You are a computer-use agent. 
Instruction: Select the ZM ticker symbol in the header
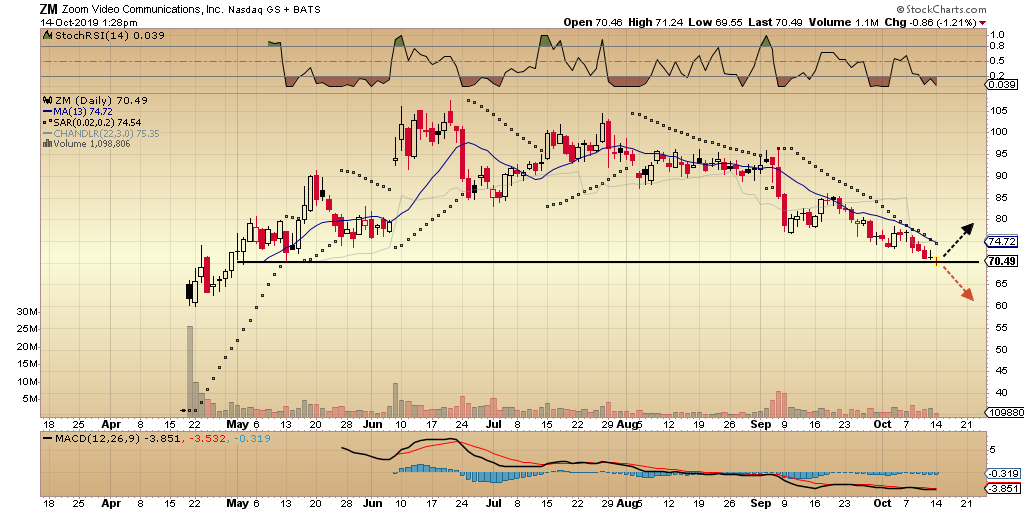point(48,9)
